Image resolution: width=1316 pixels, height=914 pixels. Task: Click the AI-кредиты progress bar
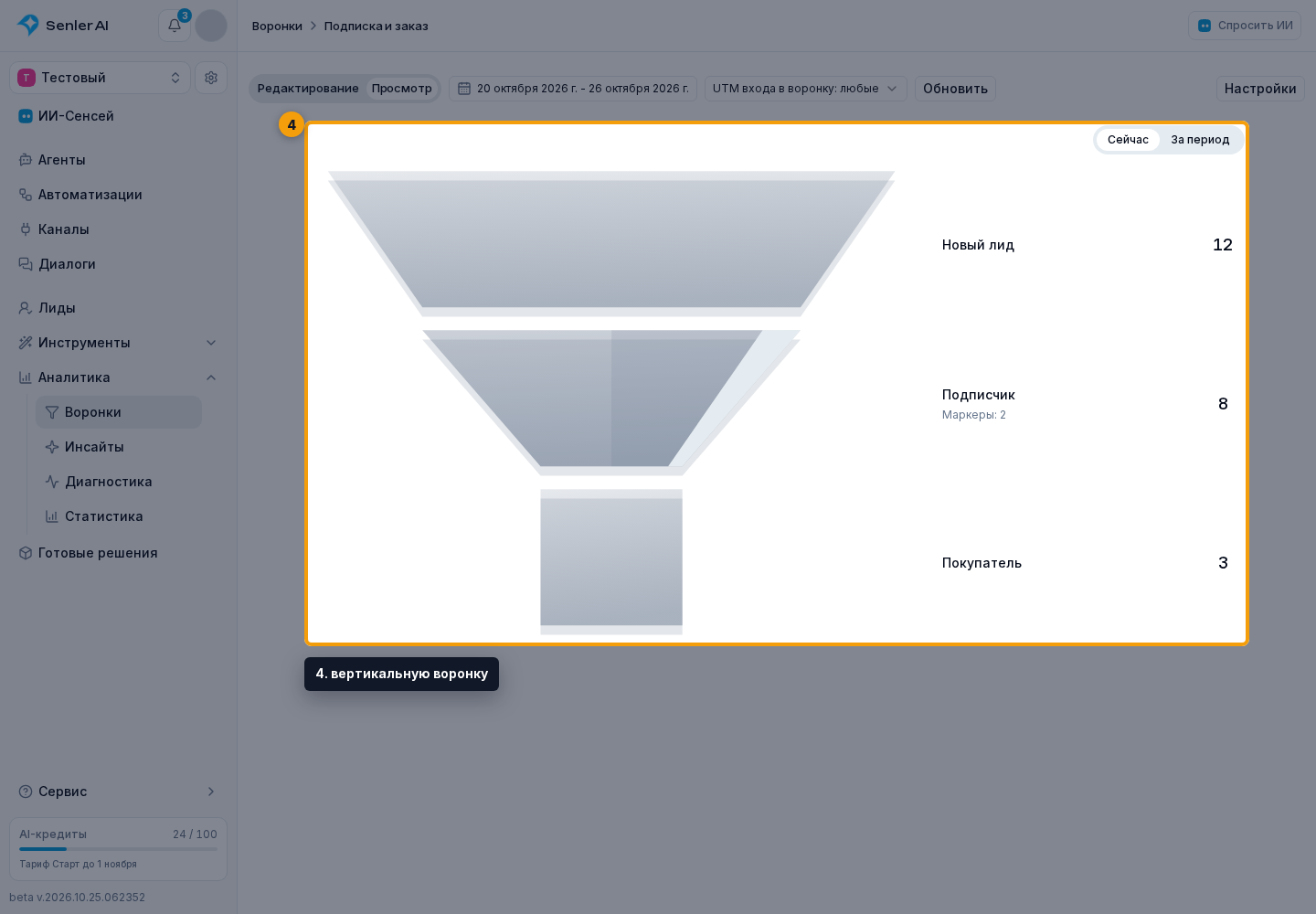[x=119, y=849]
